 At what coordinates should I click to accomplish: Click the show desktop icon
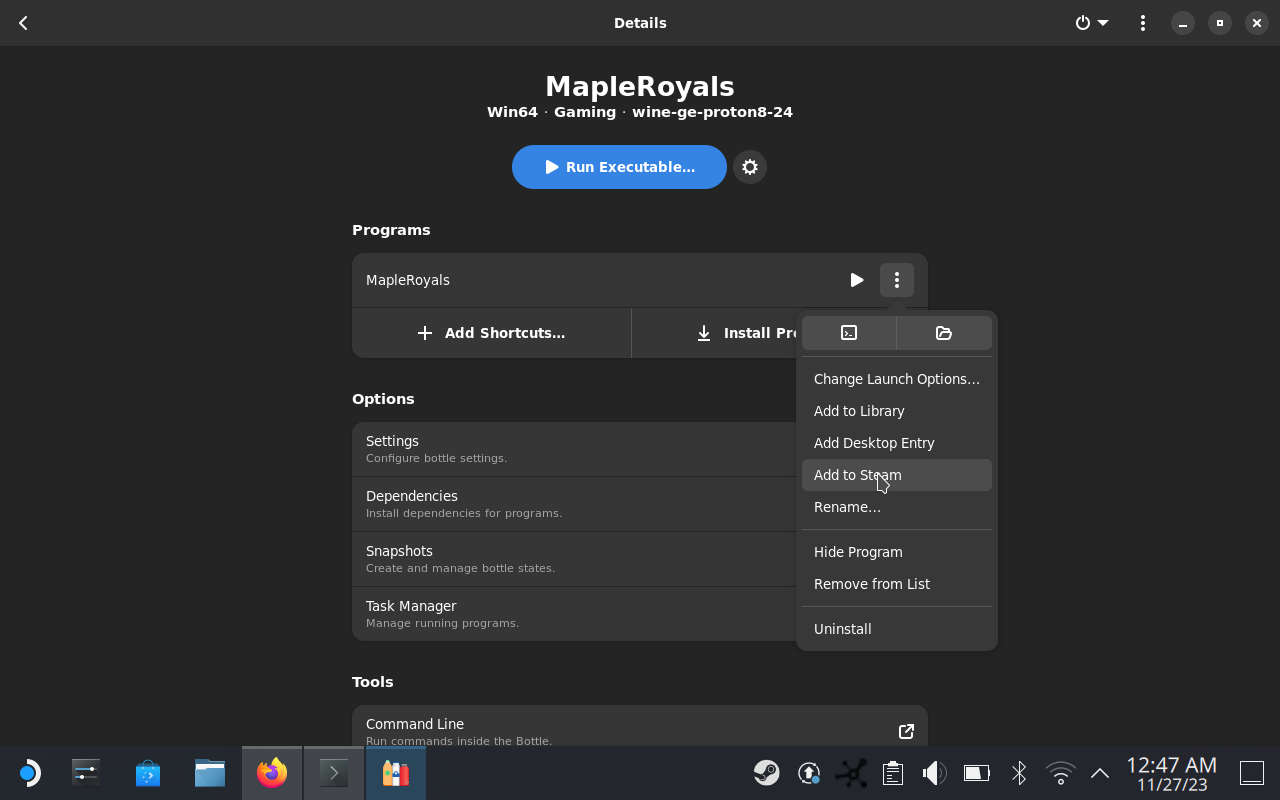[x=1252, y=773]
